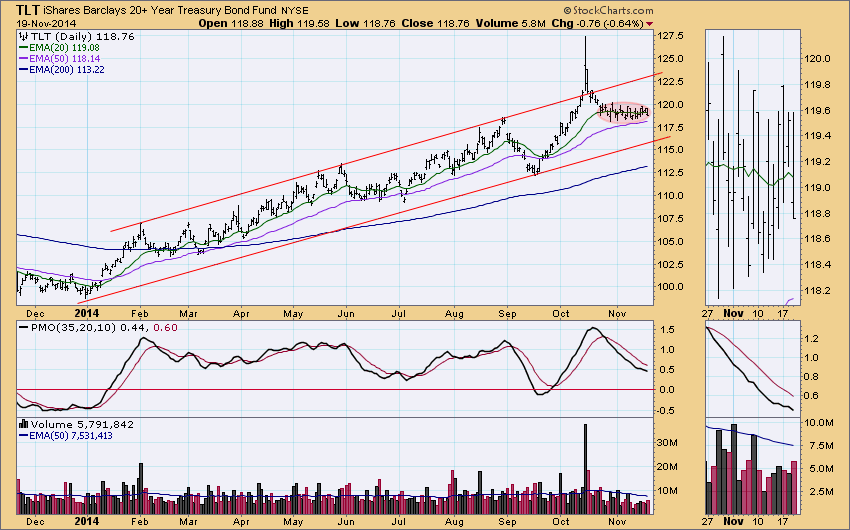This screenshot has height=530, width=850.
Task: Click the 30M volume axis label
Action: click(x=669, y=440)
